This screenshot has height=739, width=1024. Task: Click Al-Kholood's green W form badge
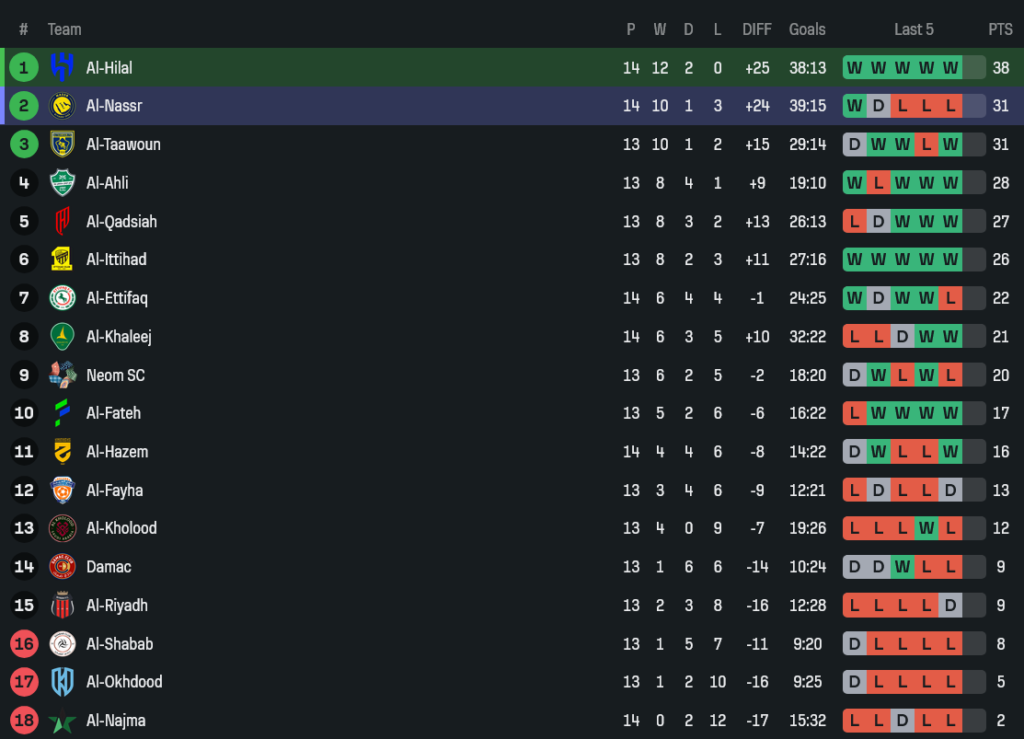pyautogui.click(x=926, y=528)
